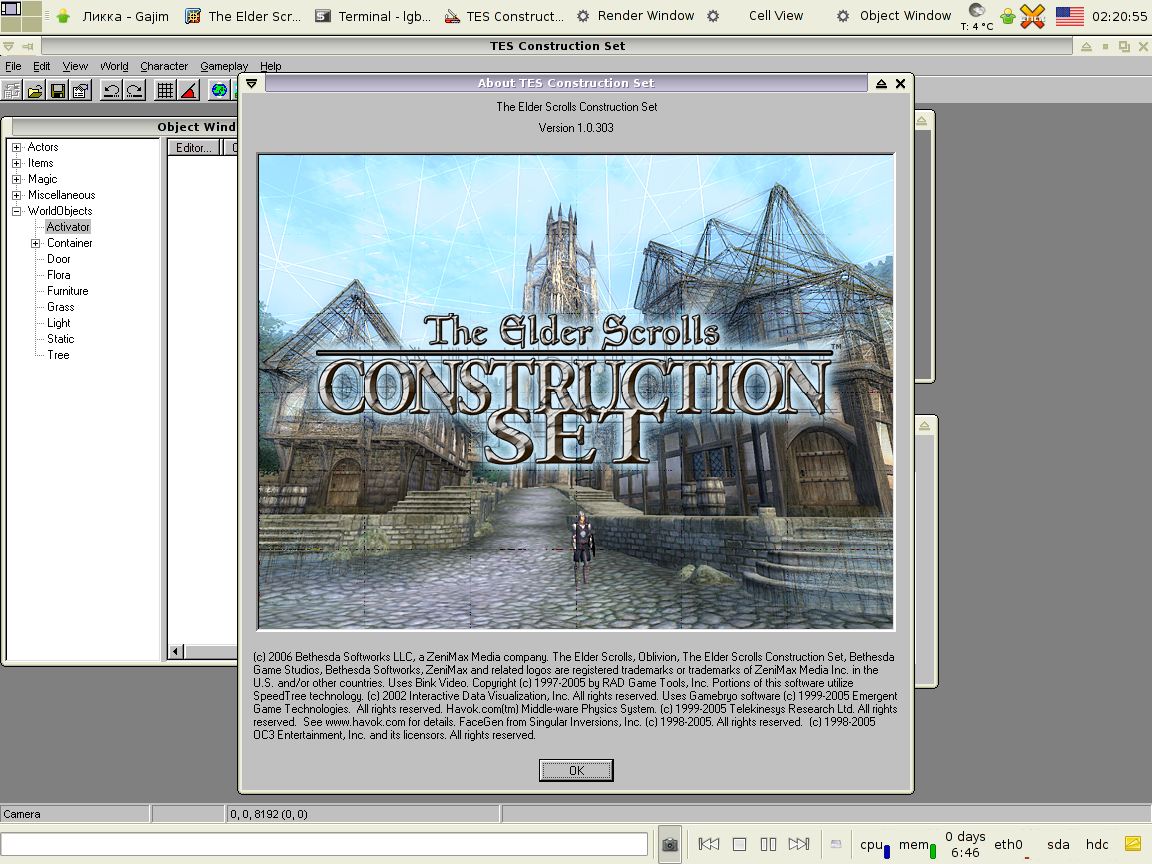1152x864 pixels.
Task: Click the Preferences icon in the toolbar
Action: click(x=80, y=90)
